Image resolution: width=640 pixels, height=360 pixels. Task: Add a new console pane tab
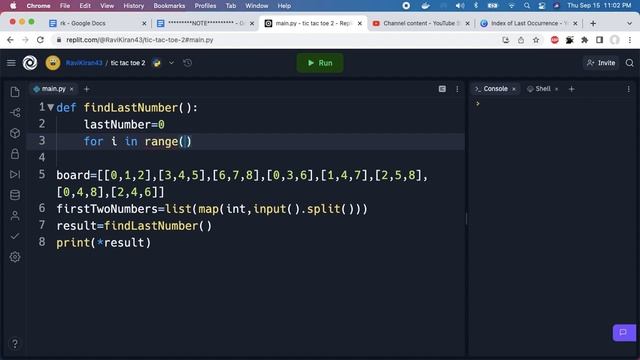click(x=571, y=89)
